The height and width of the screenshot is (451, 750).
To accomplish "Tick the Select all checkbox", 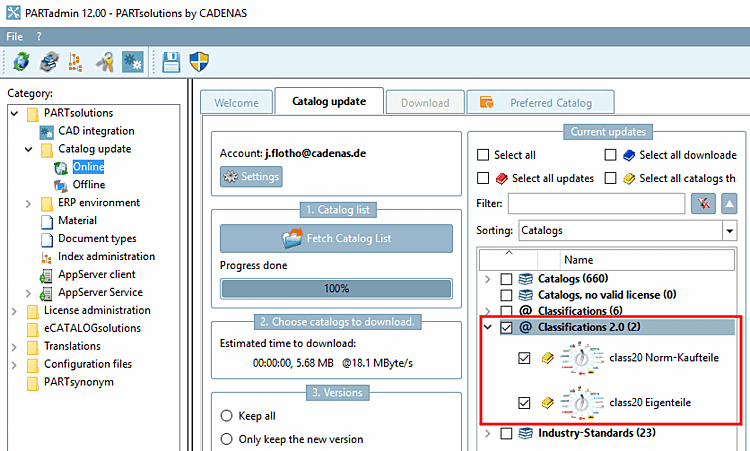I will (x=483, y=155).
